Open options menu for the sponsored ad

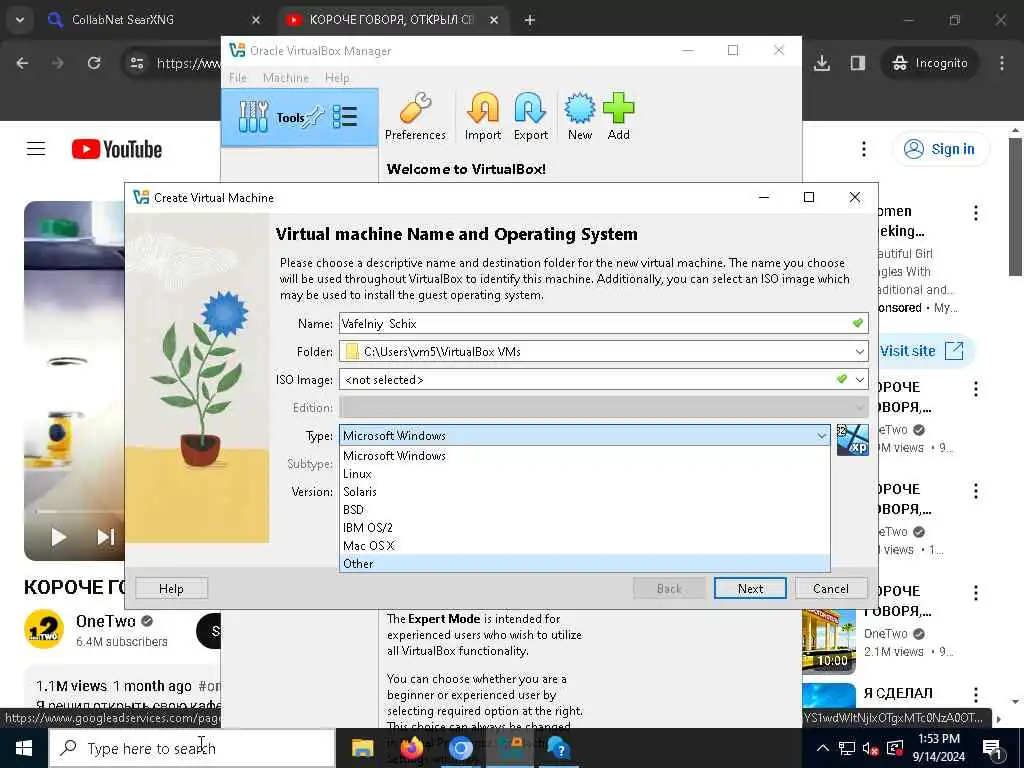976,213
